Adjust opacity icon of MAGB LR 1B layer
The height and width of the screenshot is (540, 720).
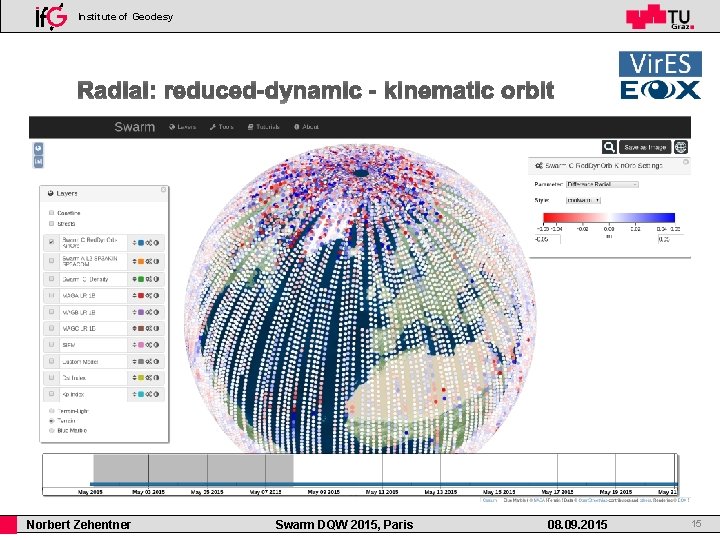157,312
